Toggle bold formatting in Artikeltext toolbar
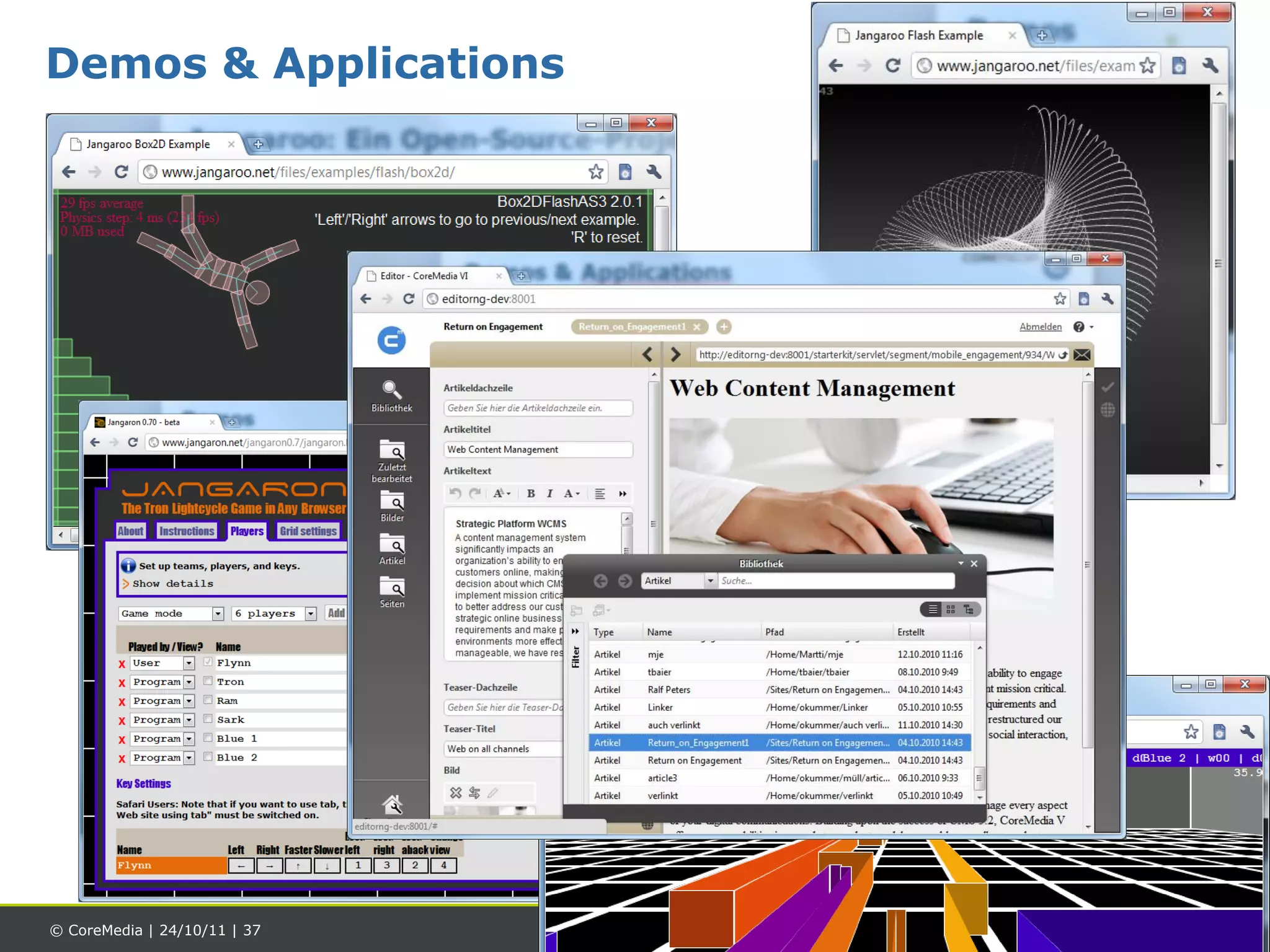The width and height of the screenshot is (1270, 952). [531, 493]
